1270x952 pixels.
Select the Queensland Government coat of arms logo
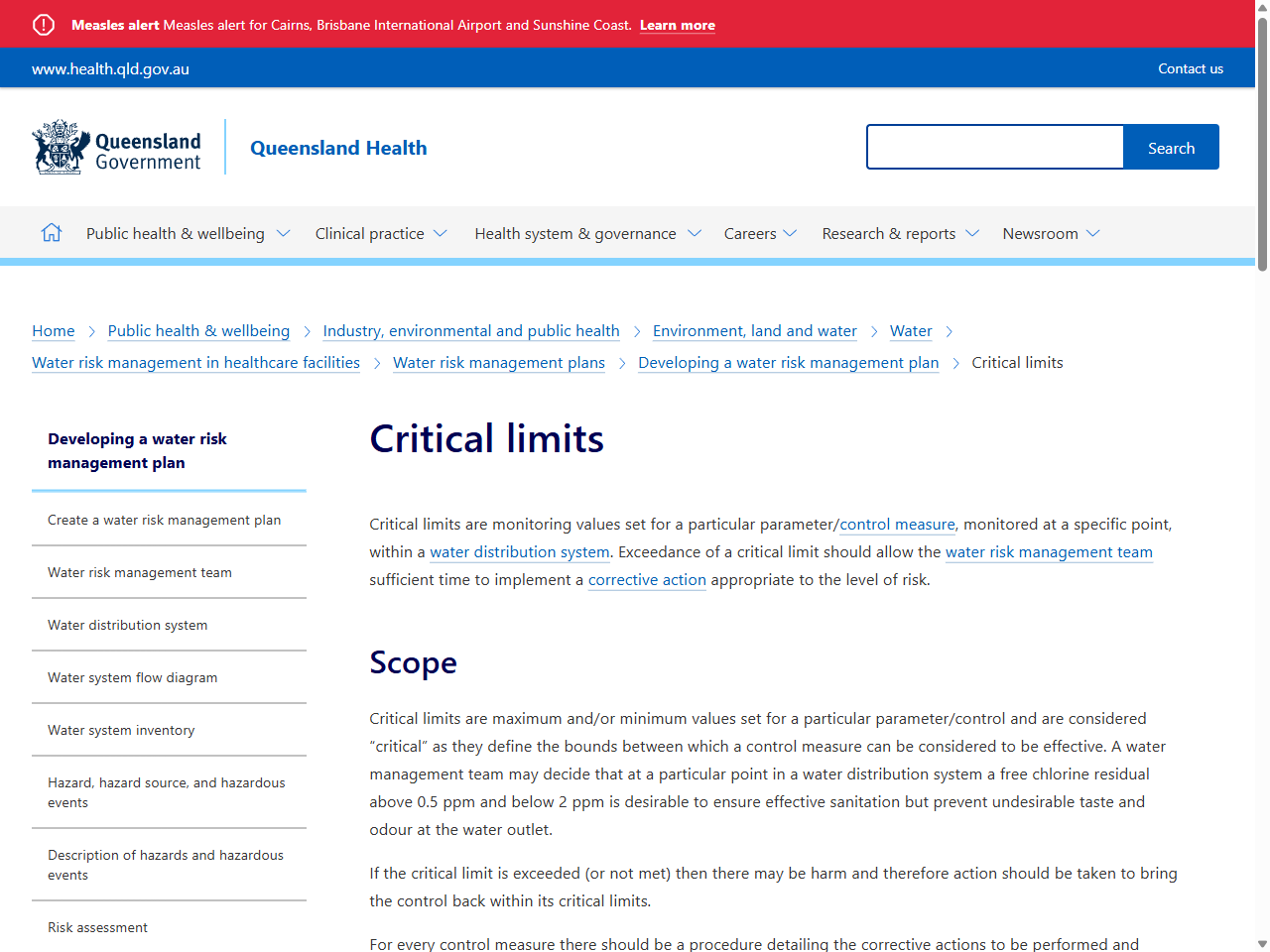pyautogui.click(x=60, y=146)
